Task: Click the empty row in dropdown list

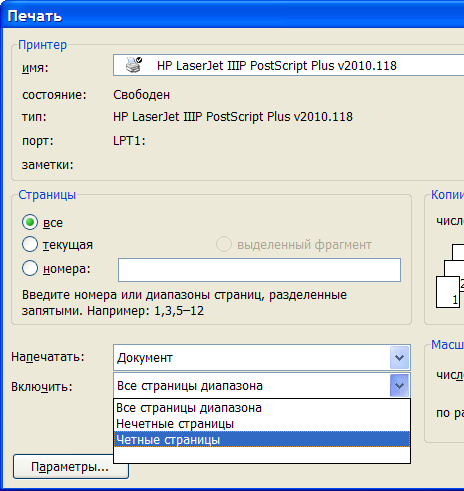Action: click(x=262, y=455)
